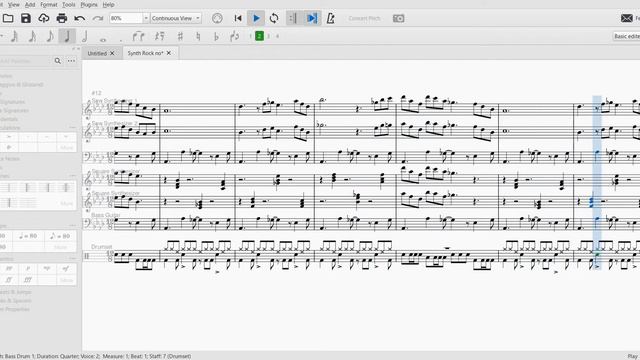Viewport: 640px width, 360px height.
Task: Save the score with the floppy disk icon
Action: 26,18
